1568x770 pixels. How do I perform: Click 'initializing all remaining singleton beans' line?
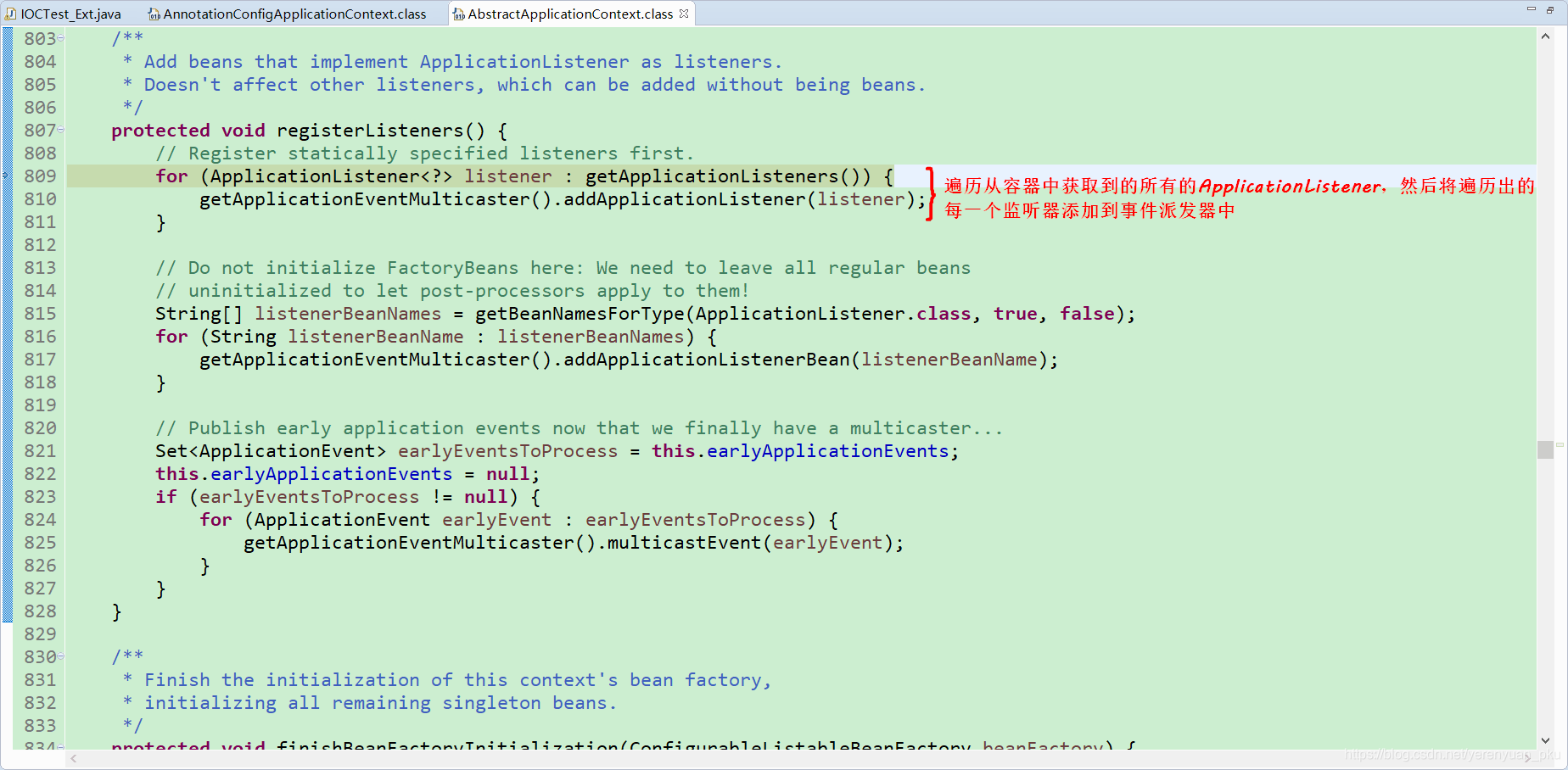369,703
